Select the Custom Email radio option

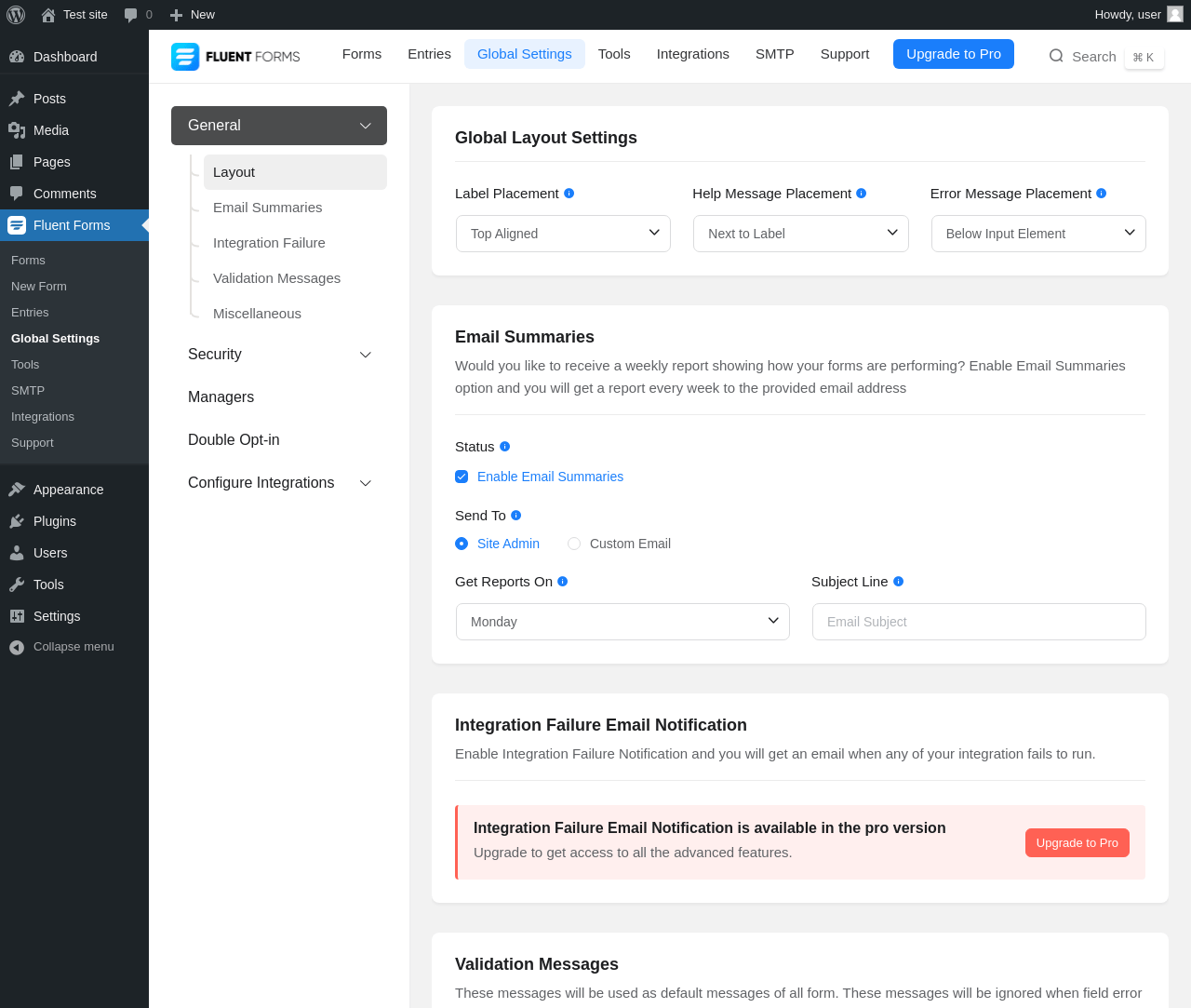[574, 544]
